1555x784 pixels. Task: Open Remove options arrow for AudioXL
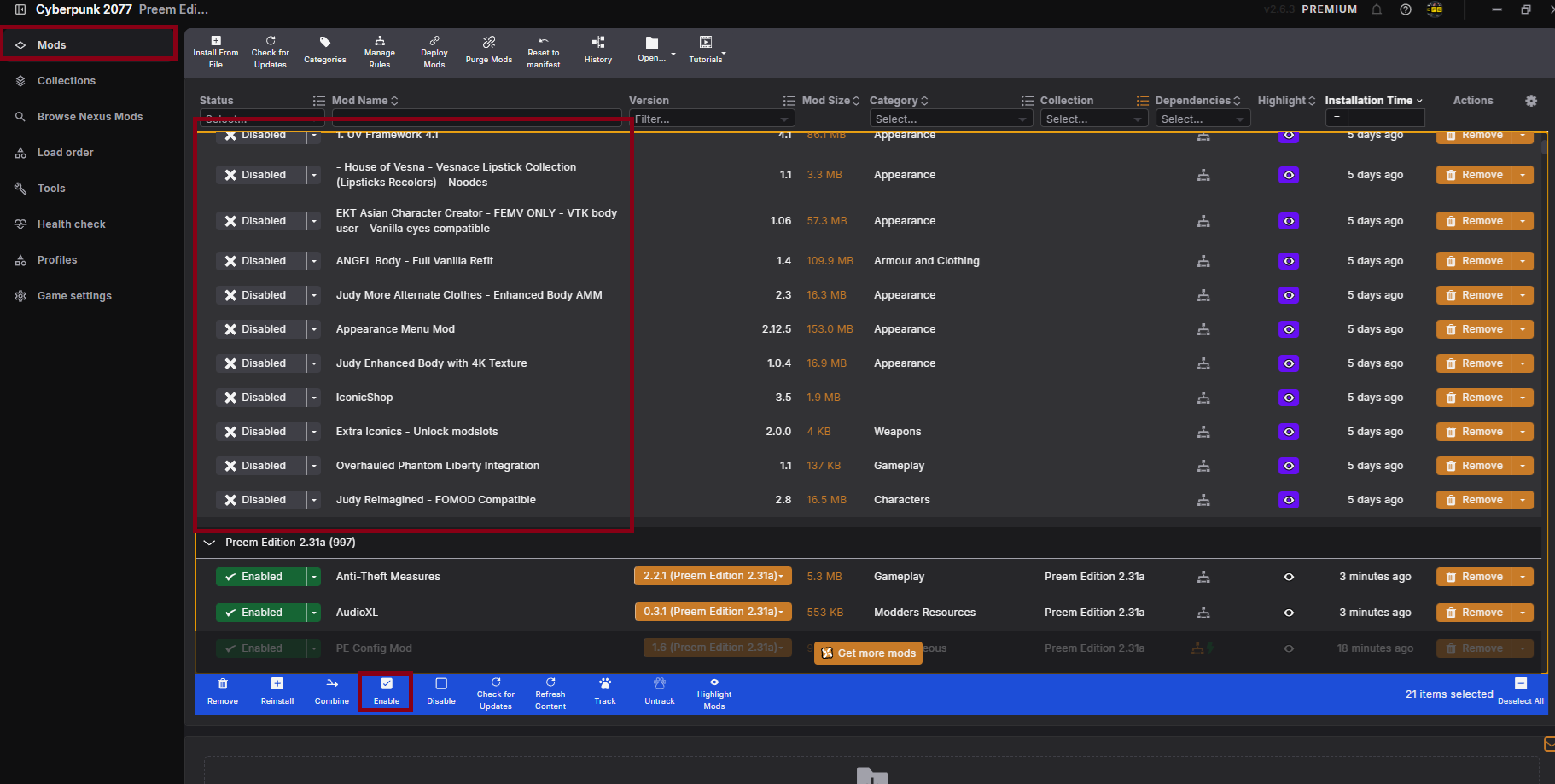1523,613
